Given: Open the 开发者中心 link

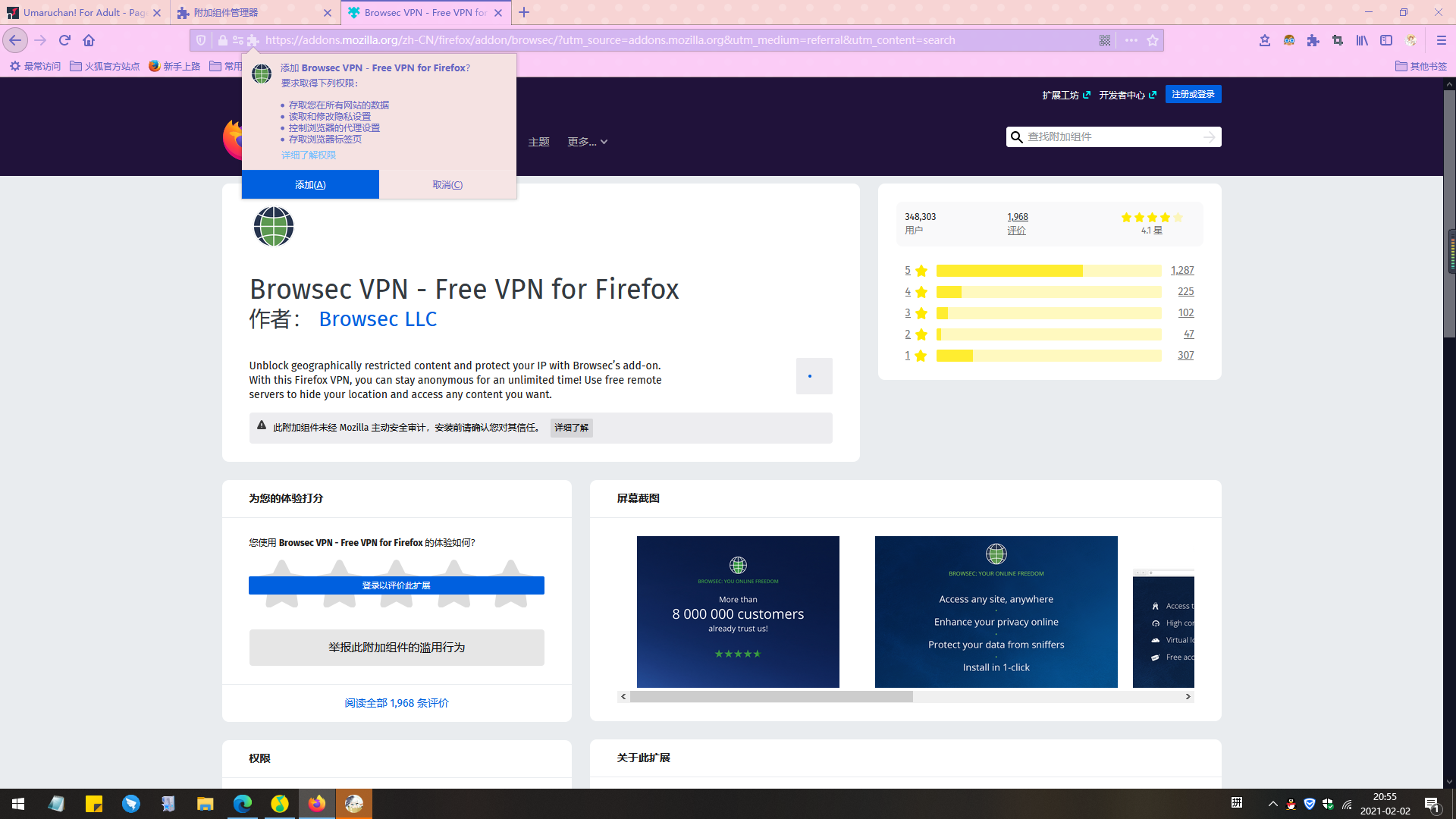Looking at the screenshot, I should click(1128, 95).
